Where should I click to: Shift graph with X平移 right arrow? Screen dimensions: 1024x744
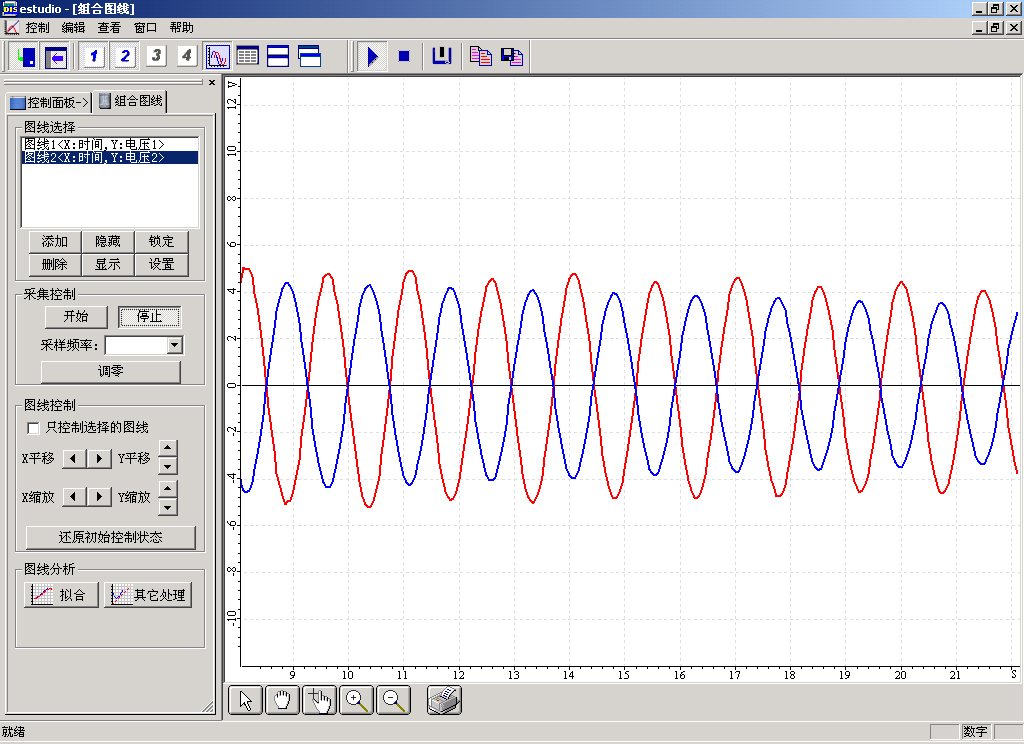coord(99,459)
